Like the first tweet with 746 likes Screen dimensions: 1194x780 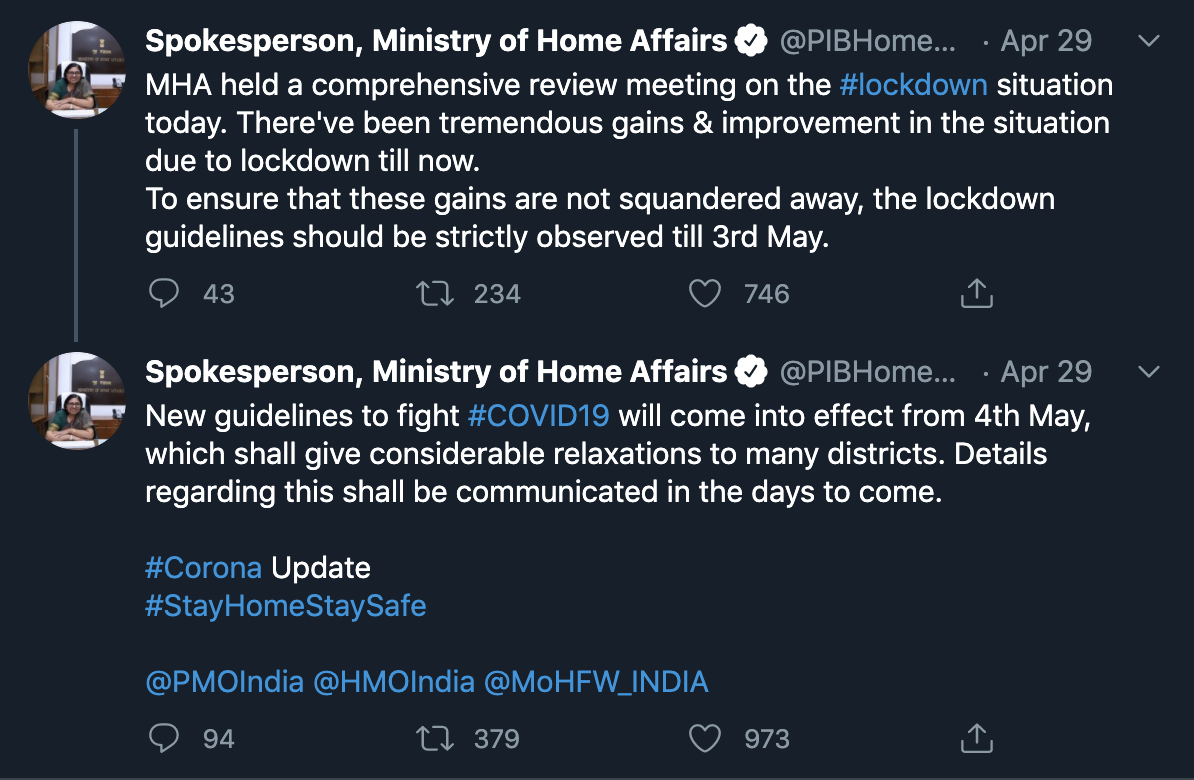coord(704,293)
